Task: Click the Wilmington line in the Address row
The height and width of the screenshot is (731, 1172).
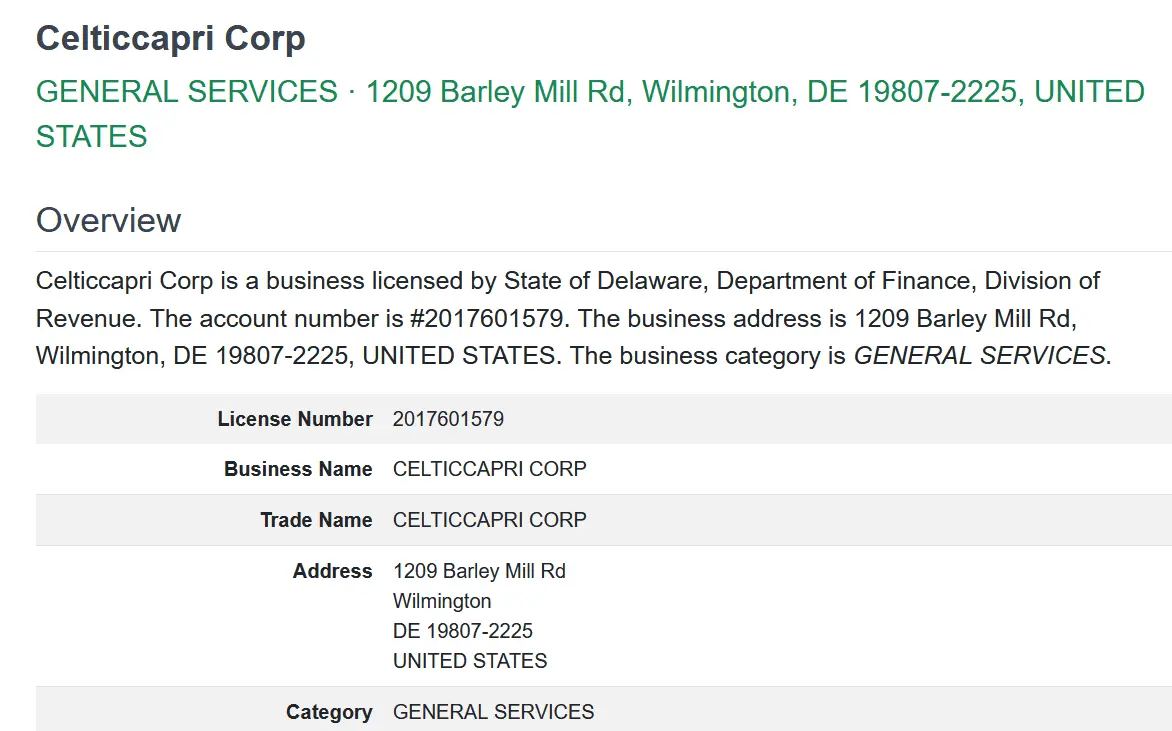Action: click(x=442, y=601)
